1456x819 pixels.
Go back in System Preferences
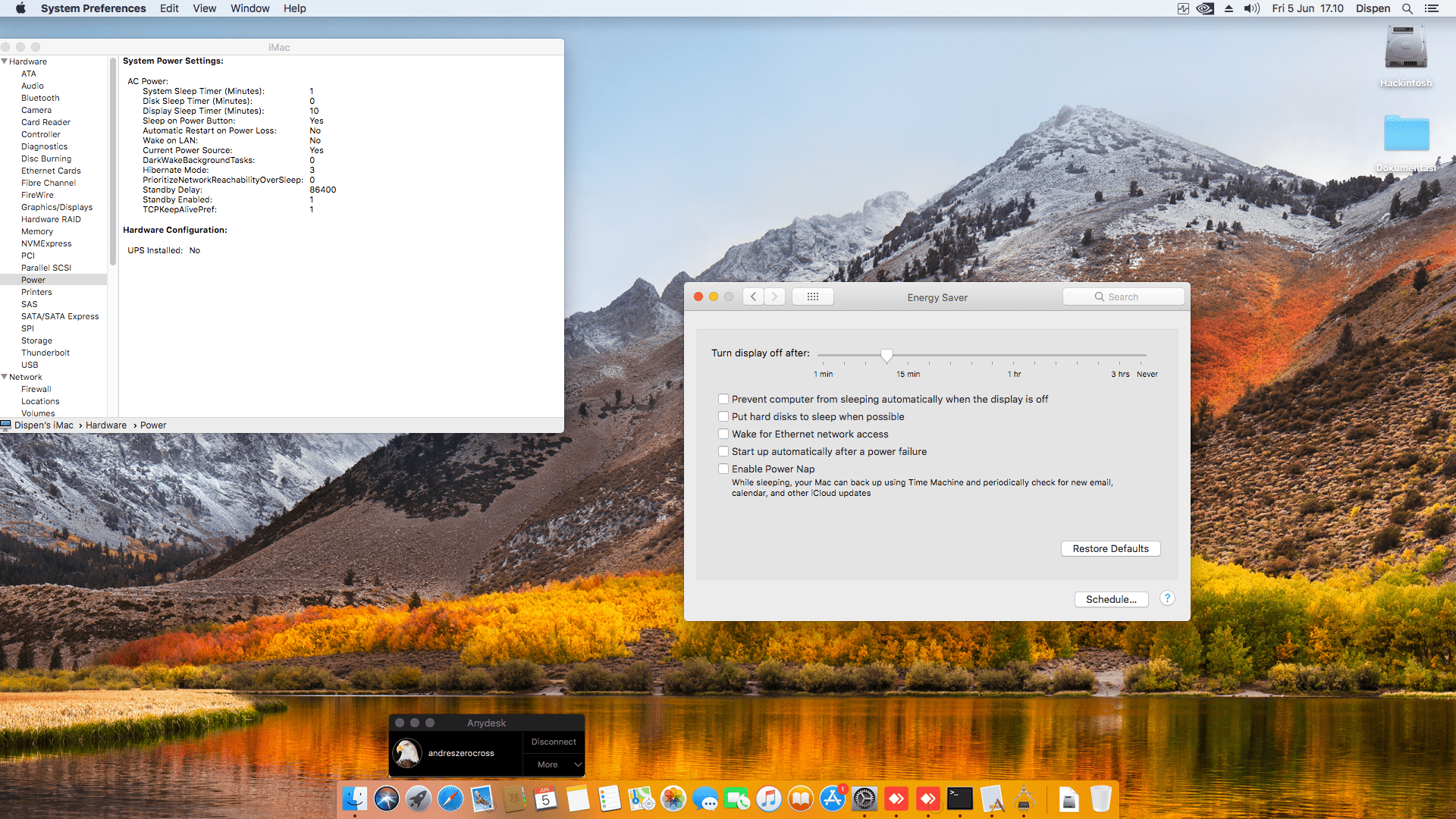pos(753,297)
